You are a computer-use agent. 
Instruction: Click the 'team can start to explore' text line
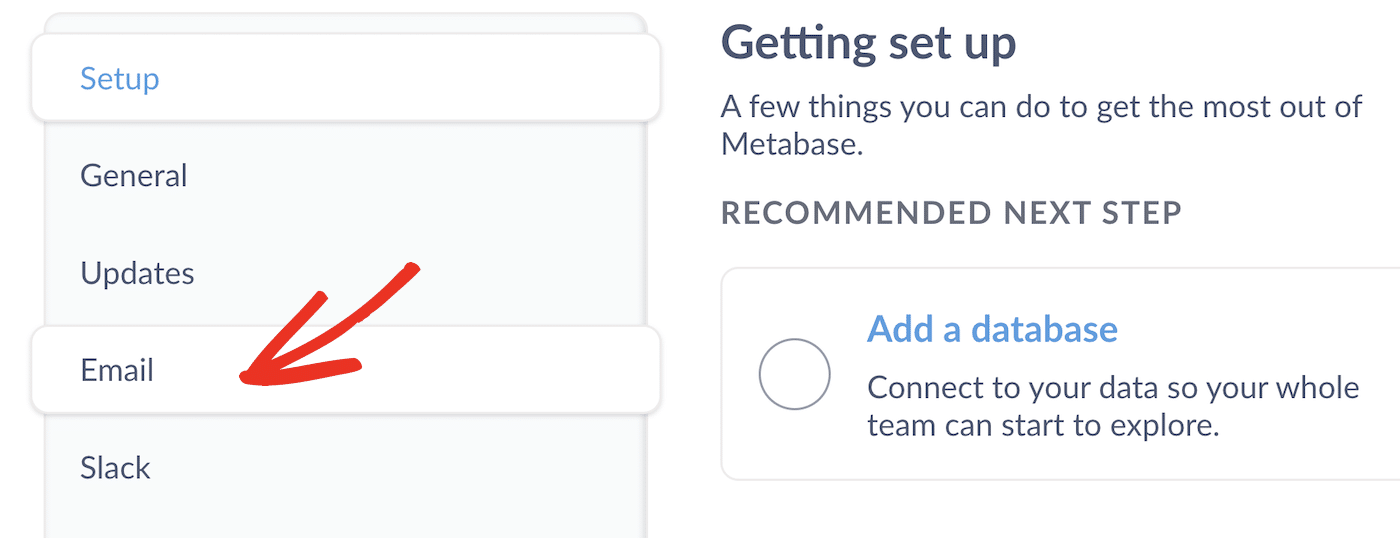pos(1042,427)
